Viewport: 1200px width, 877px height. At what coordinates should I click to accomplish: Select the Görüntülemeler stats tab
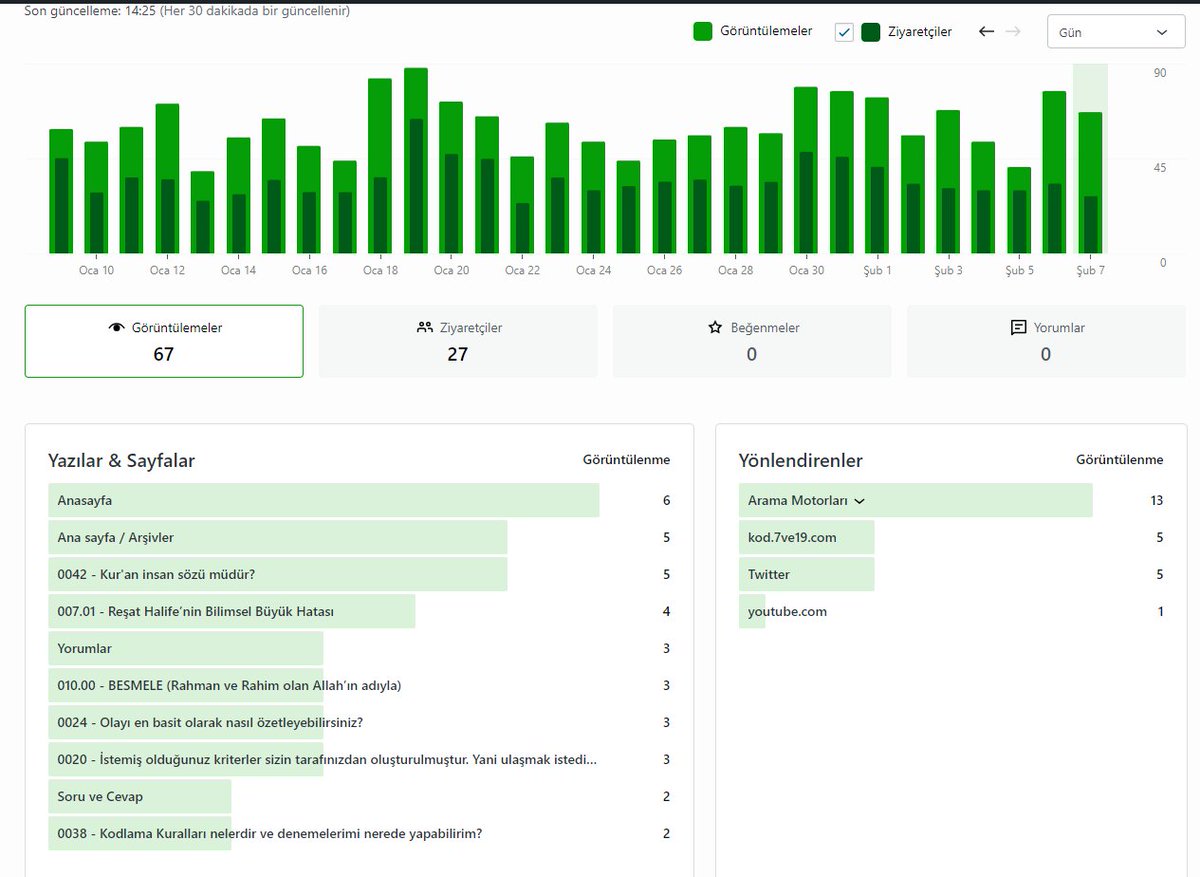[x=164, y=341]
